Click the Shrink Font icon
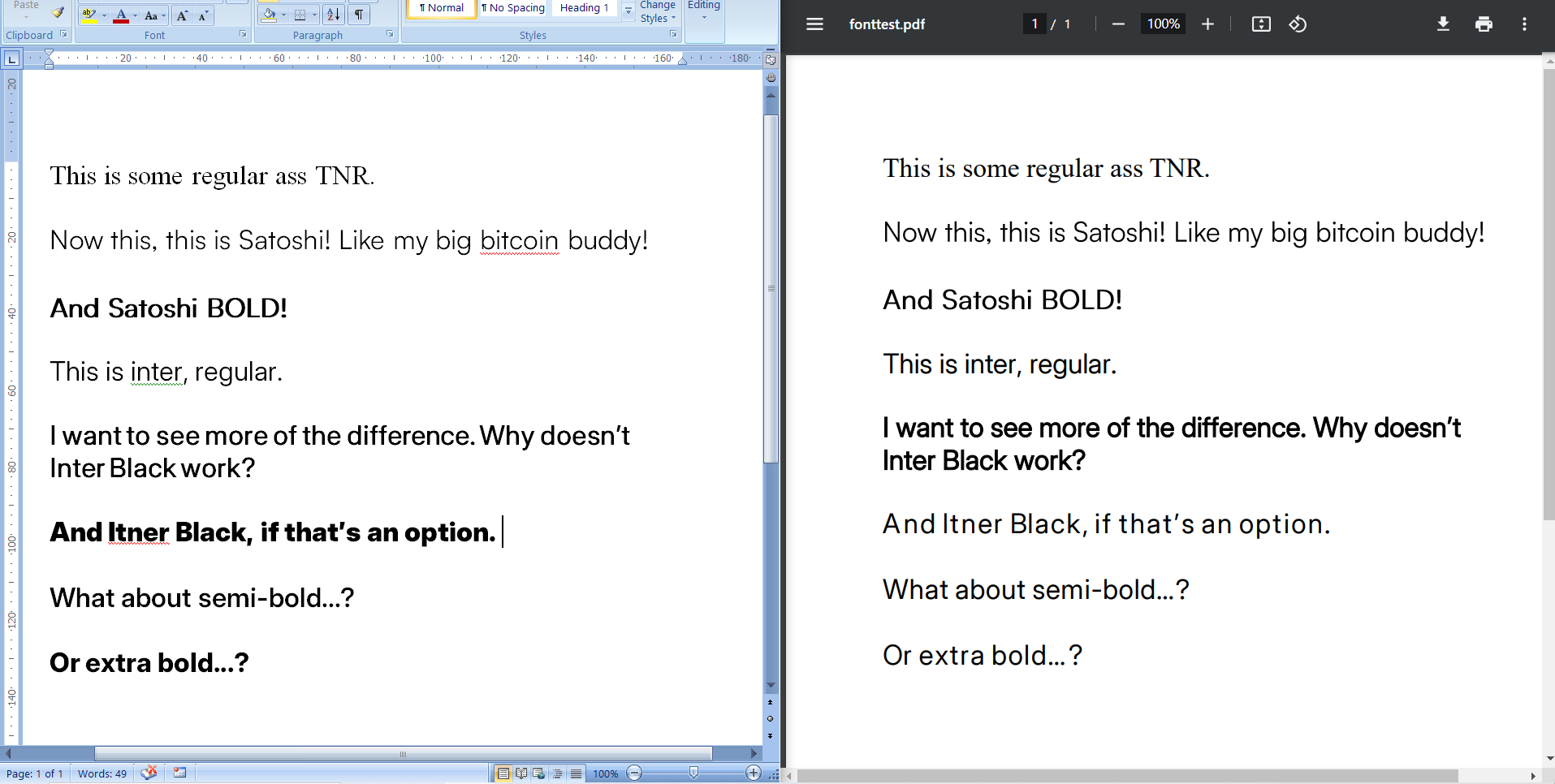Screen dimensions: 1555x784 [202, 15]
